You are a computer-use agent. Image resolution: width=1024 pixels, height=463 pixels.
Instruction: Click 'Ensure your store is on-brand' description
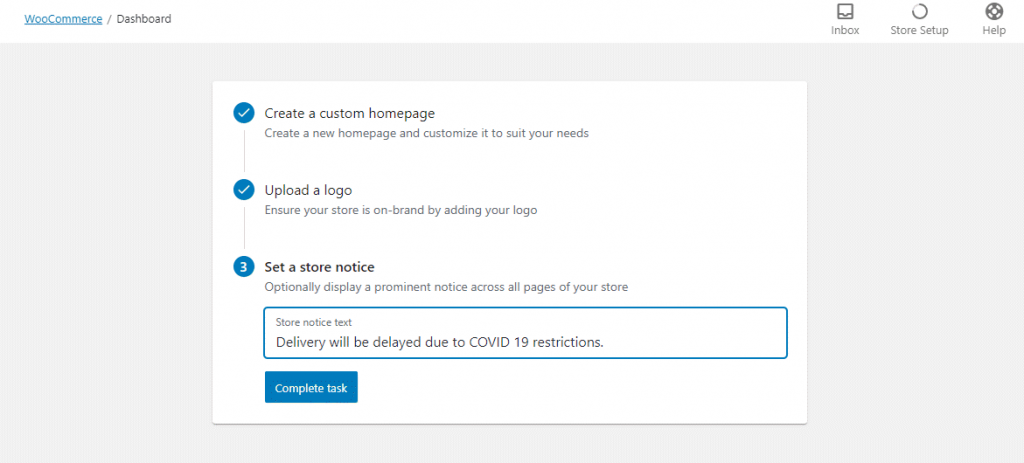[x=401, y=210]
